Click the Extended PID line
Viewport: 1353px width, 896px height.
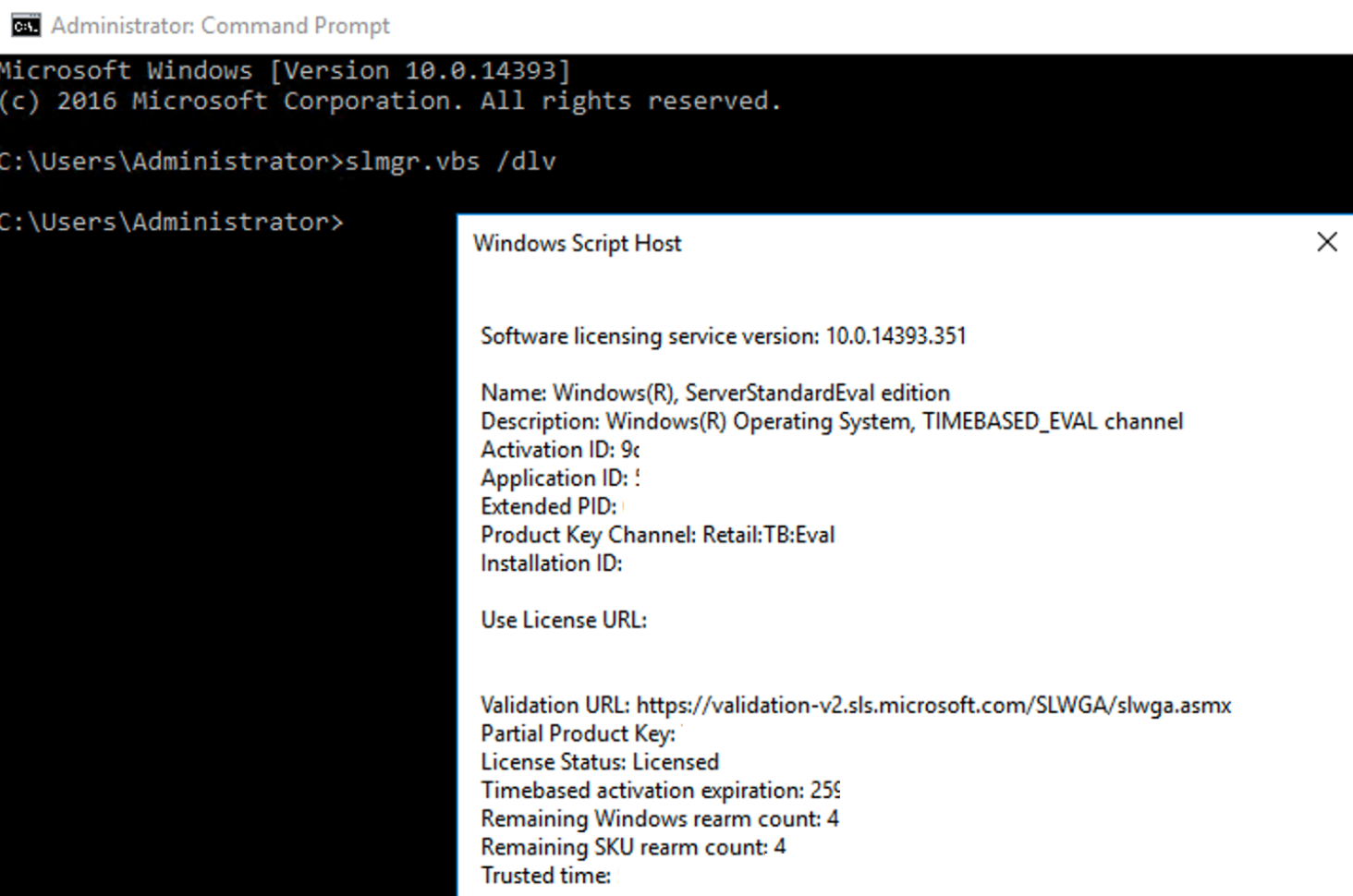click(552, 507)
